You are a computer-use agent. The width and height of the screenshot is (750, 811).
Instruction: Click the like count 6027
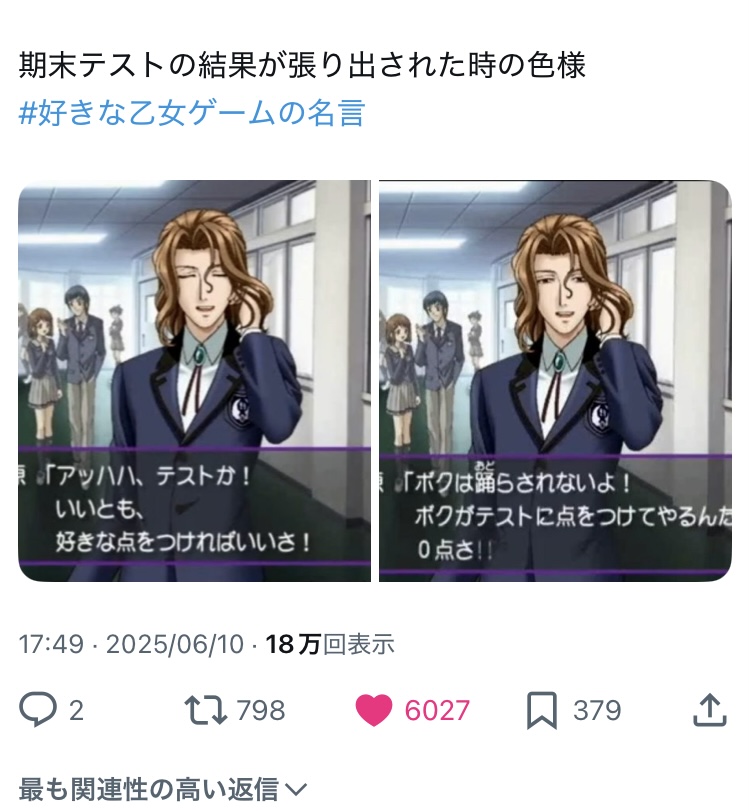(x=437, y=710)
